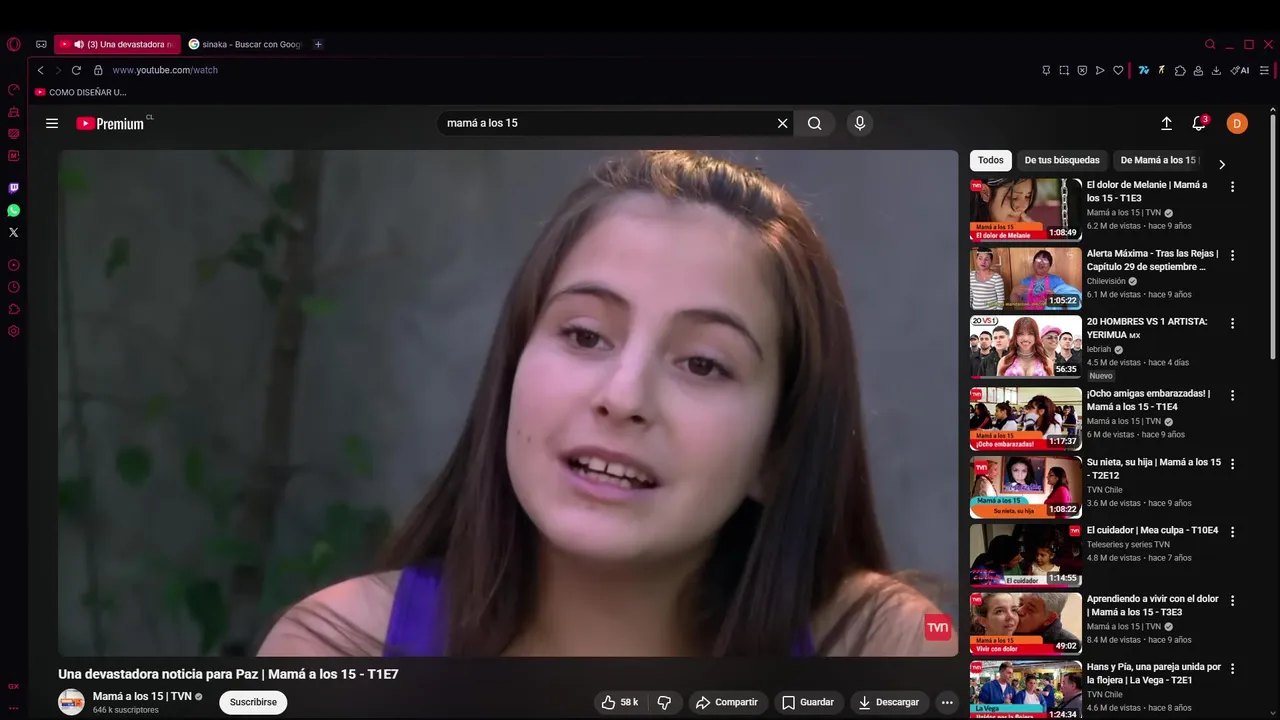1280x720 pixels.
Task: Show more filter chips with right chevron
Action: coord(1221,164)
